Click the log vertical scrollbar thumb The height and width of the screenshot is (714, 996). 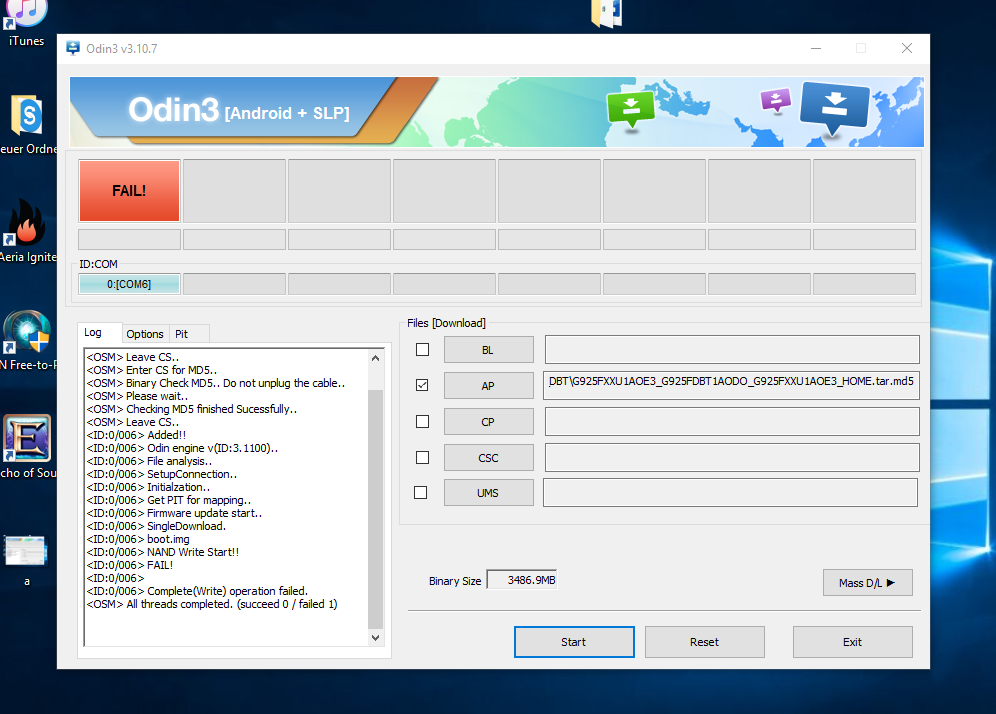[x=375, y=509]
